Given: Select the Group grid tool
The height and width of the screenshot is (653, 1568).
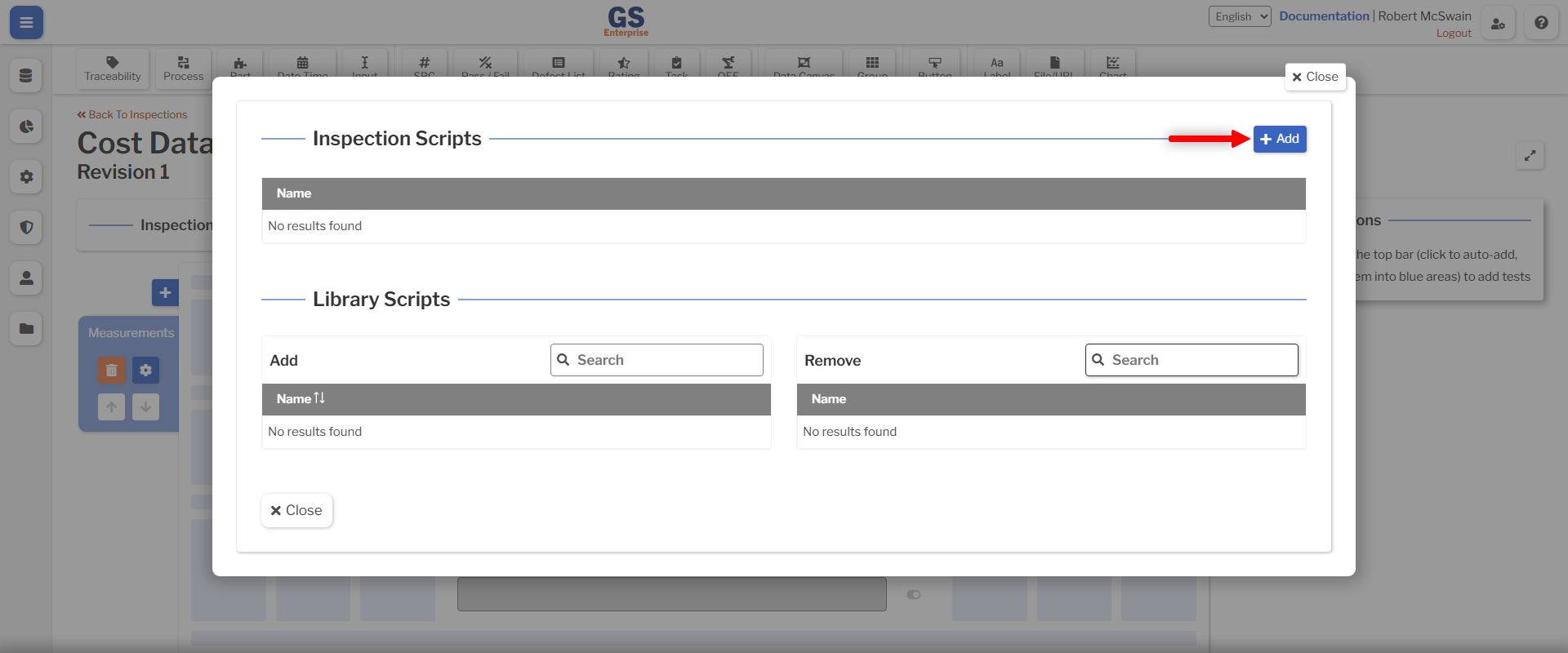Looking at the screenshot, I should (x=872, y=65).
